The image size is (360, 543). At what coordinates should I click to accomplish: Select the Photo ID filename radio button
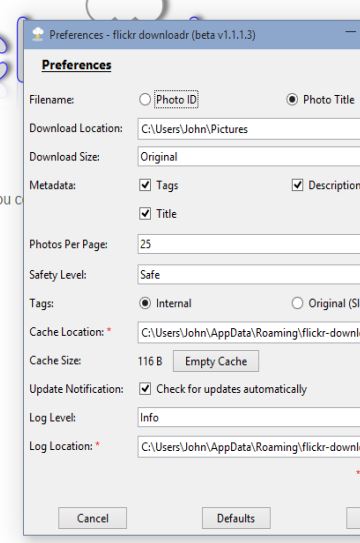tap(145, 99)
